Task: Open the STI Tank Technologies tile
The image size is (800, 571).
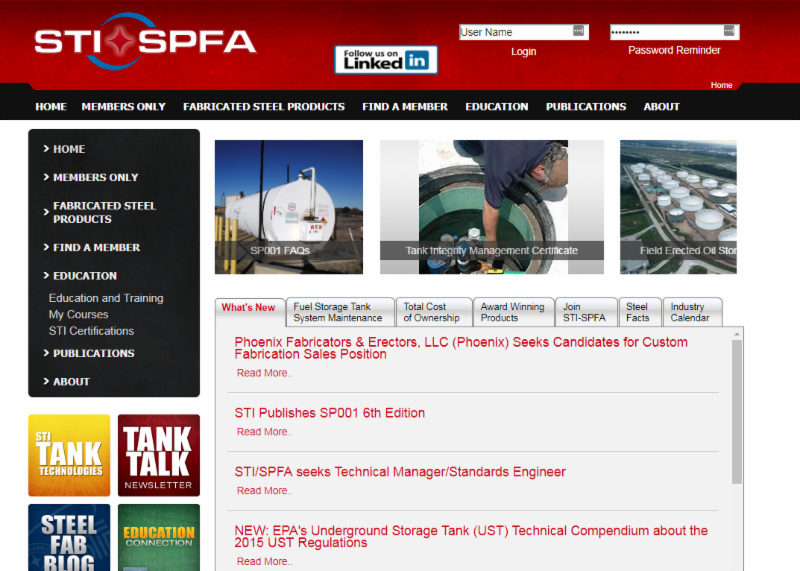Action: point(69,455)
